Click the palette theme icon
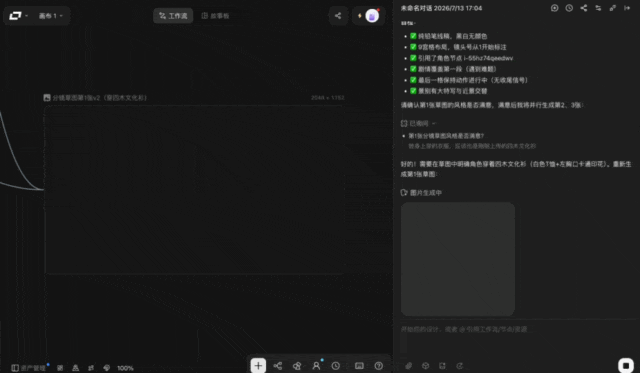This screenshot has width=640, height=373. tap(107, 368)
